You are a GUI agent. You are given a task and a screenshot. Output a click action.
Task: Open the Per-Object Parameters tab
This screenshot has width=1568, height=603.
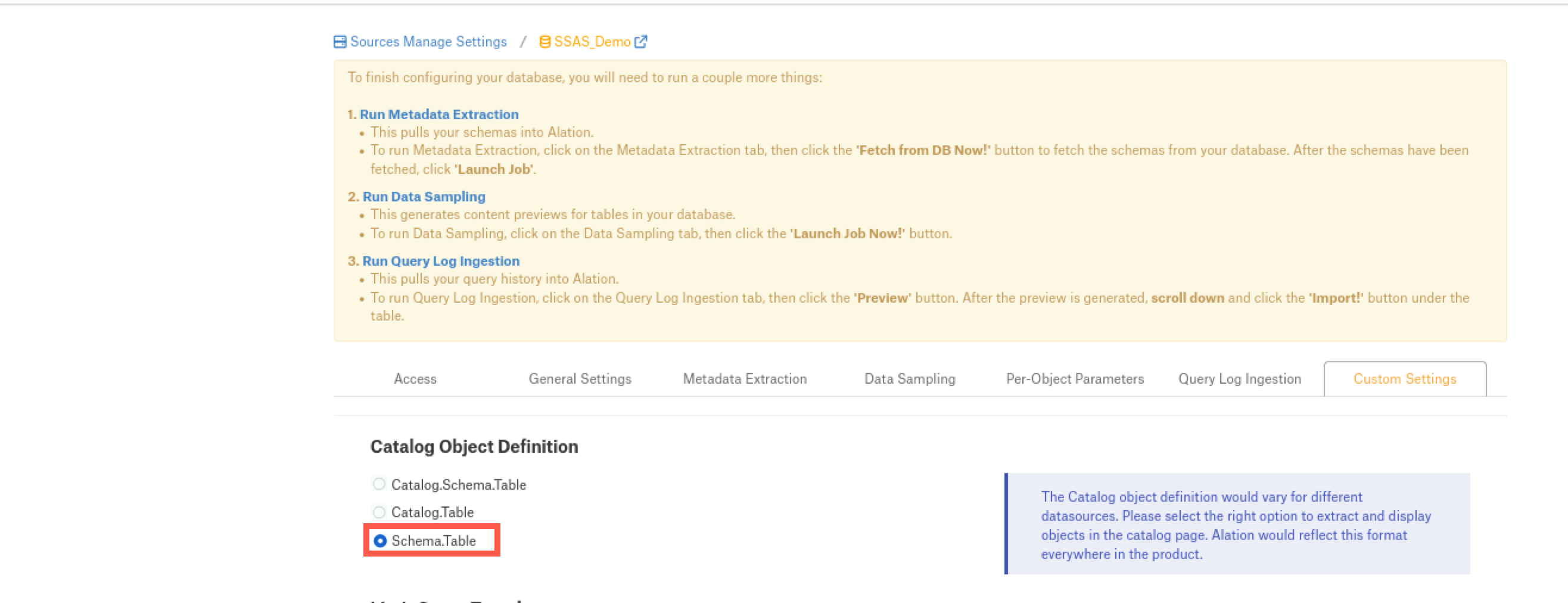point(1075,379)
